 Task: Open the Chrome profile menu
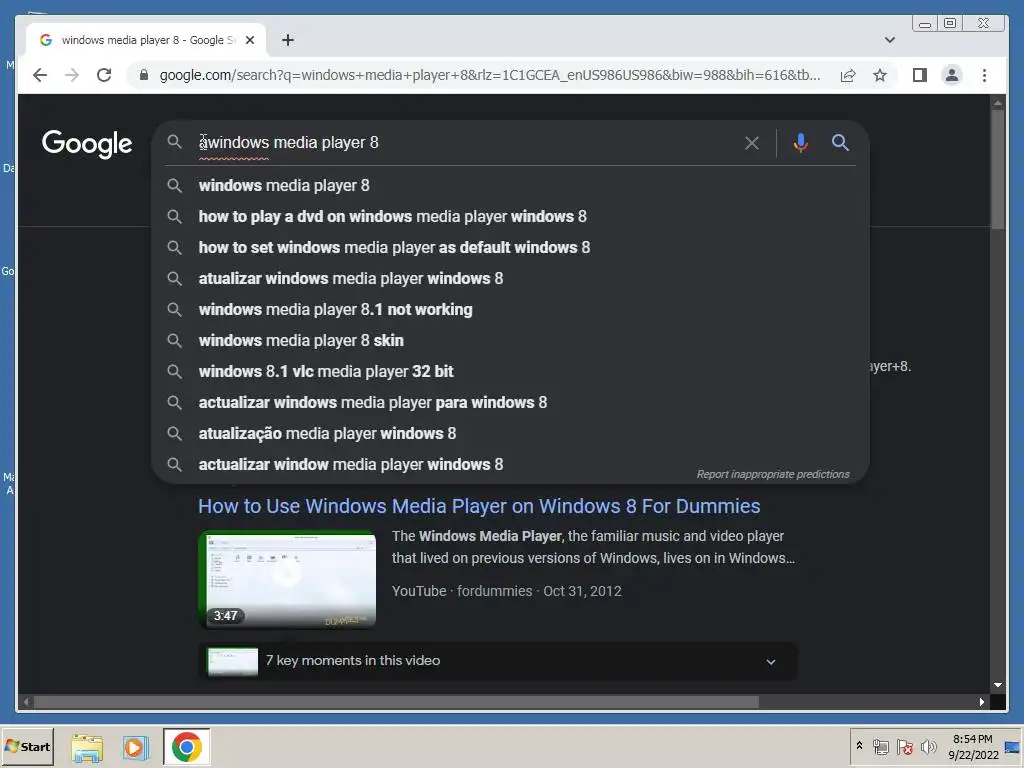[x=952, y=75]
